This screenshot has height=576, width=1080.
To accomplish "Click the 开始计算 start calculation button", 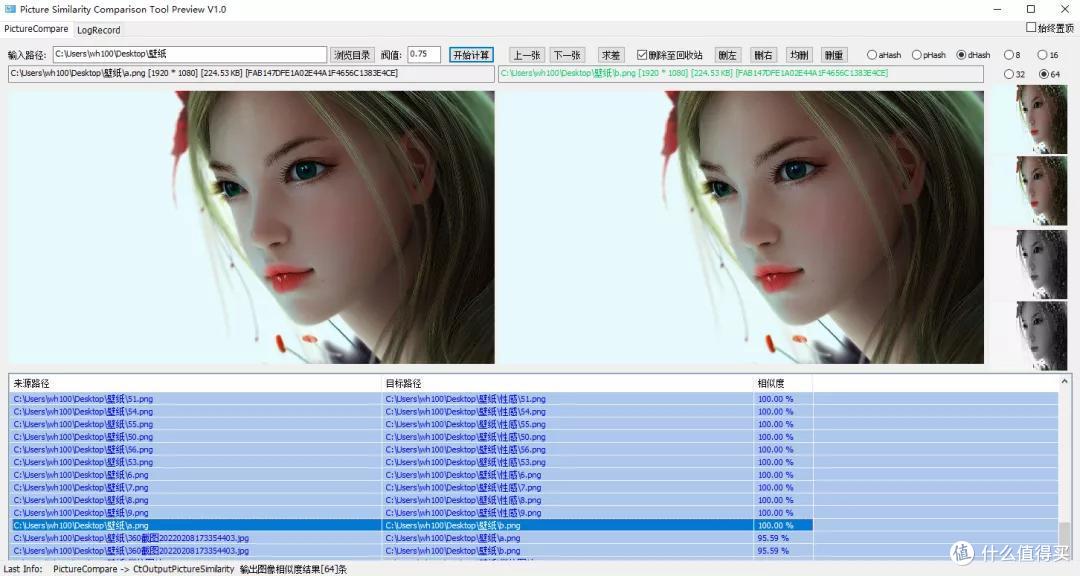I will pos(471,54).
